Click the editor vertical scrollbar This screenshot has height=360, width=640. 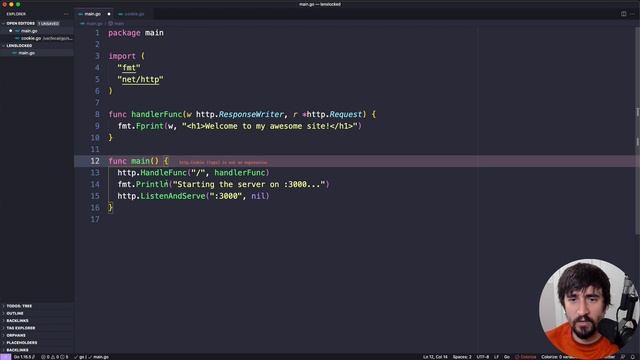coord(637,131)
